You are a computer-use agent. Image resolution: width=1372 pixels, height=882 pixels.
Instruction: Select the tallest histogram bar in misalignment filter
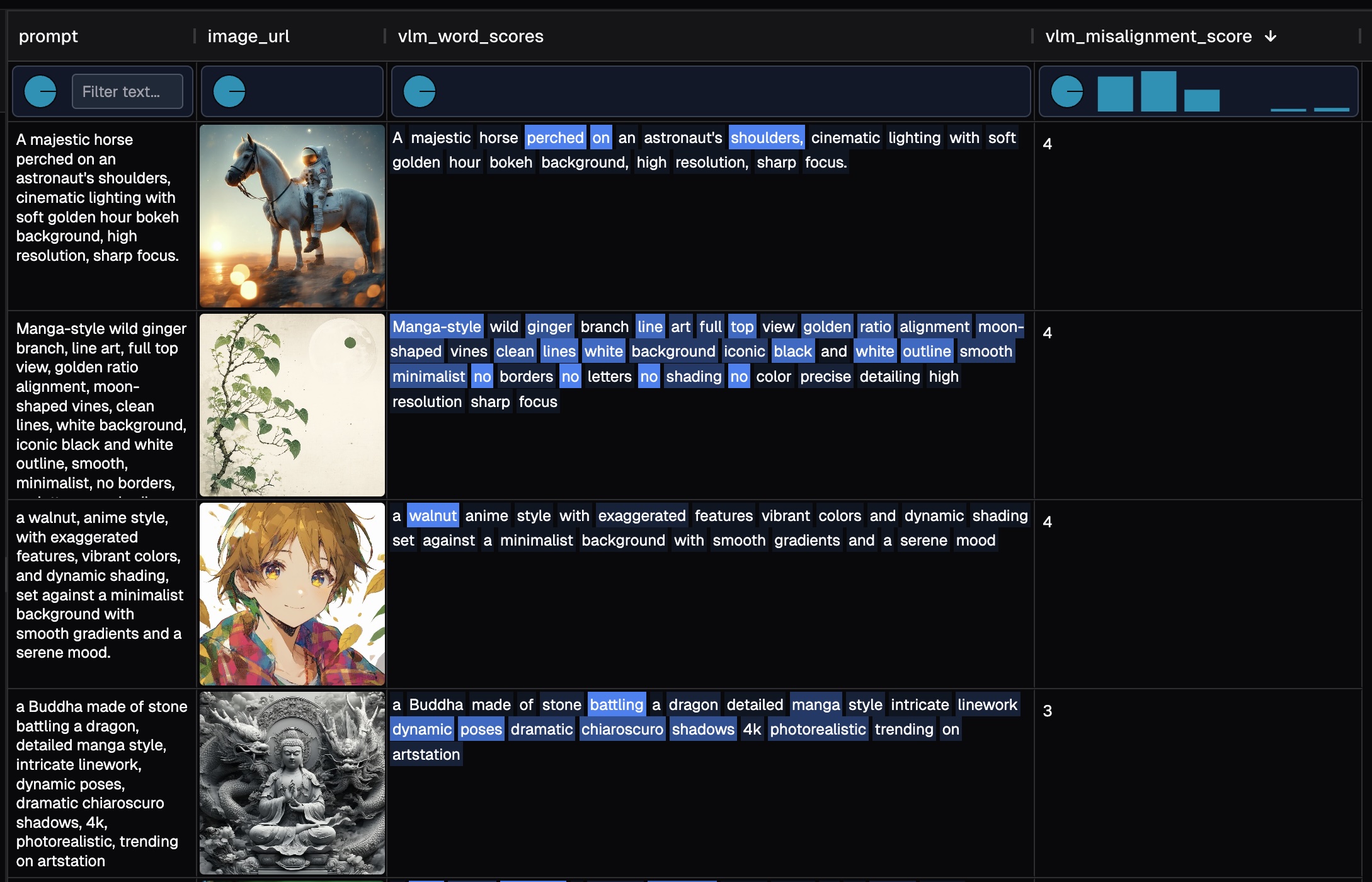point(1158,91)
